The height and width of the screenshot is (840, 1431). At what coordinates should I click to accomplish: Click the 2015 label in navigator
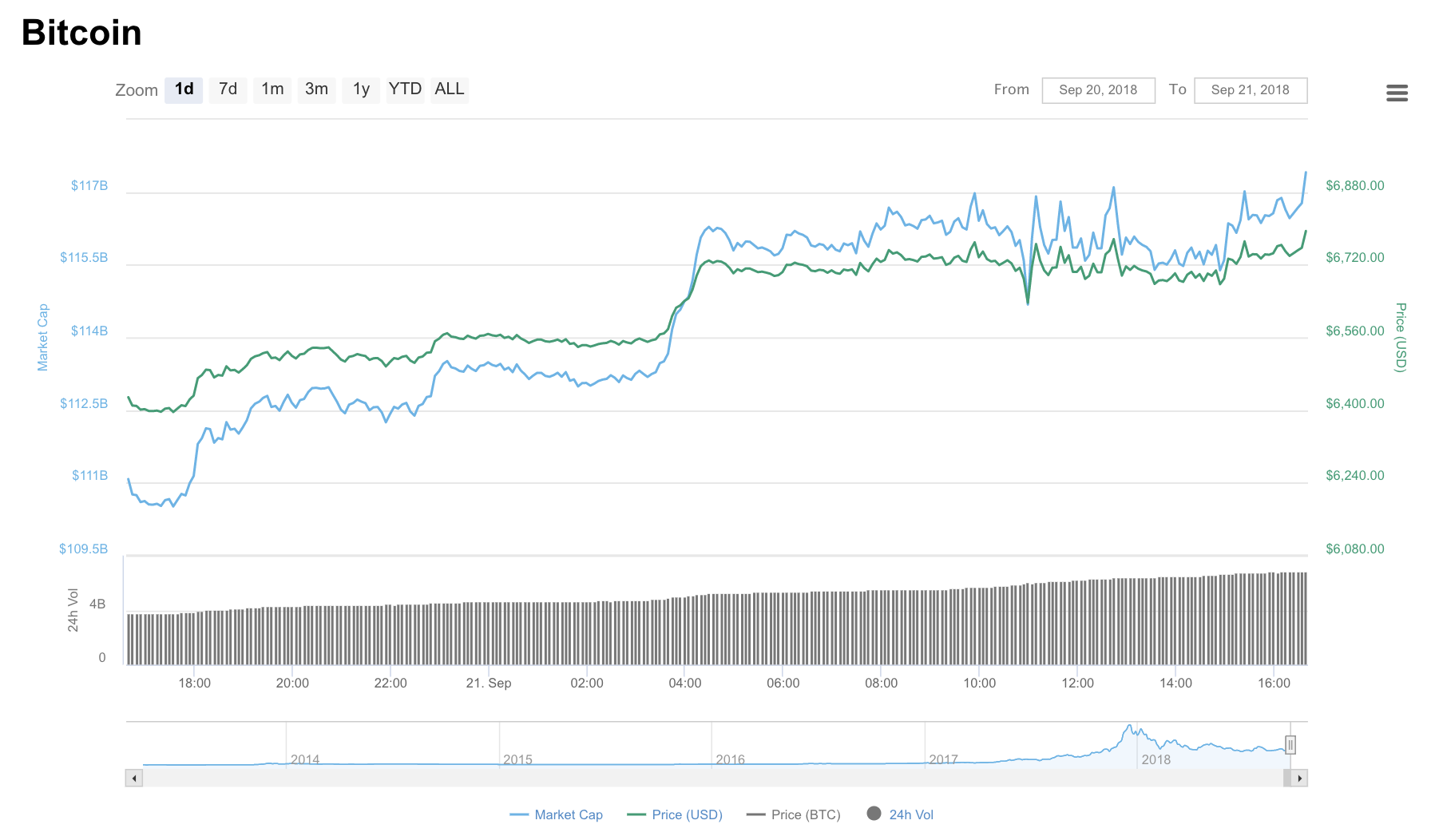517,759
